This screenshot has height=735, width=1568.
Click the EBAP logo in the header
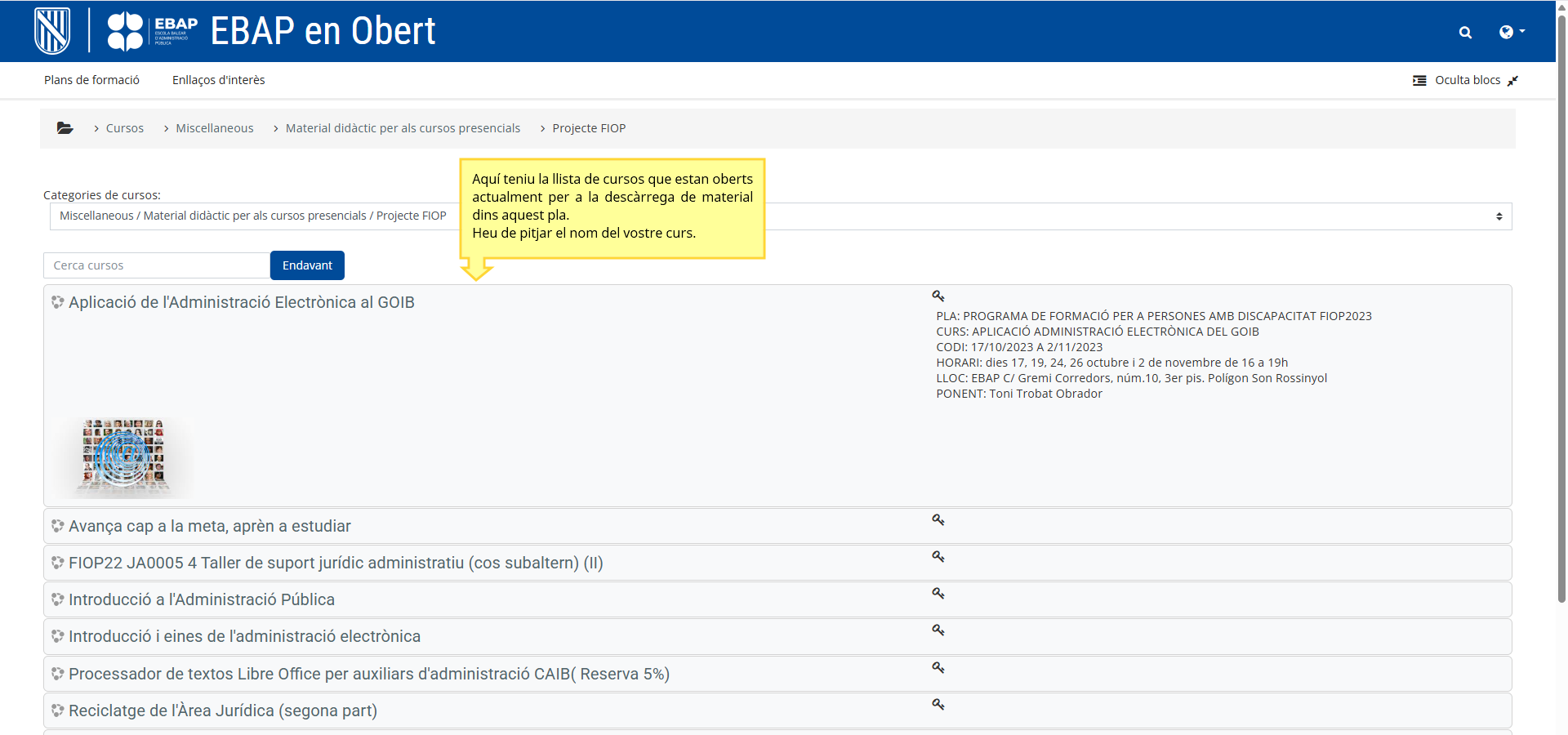point(153,32)
